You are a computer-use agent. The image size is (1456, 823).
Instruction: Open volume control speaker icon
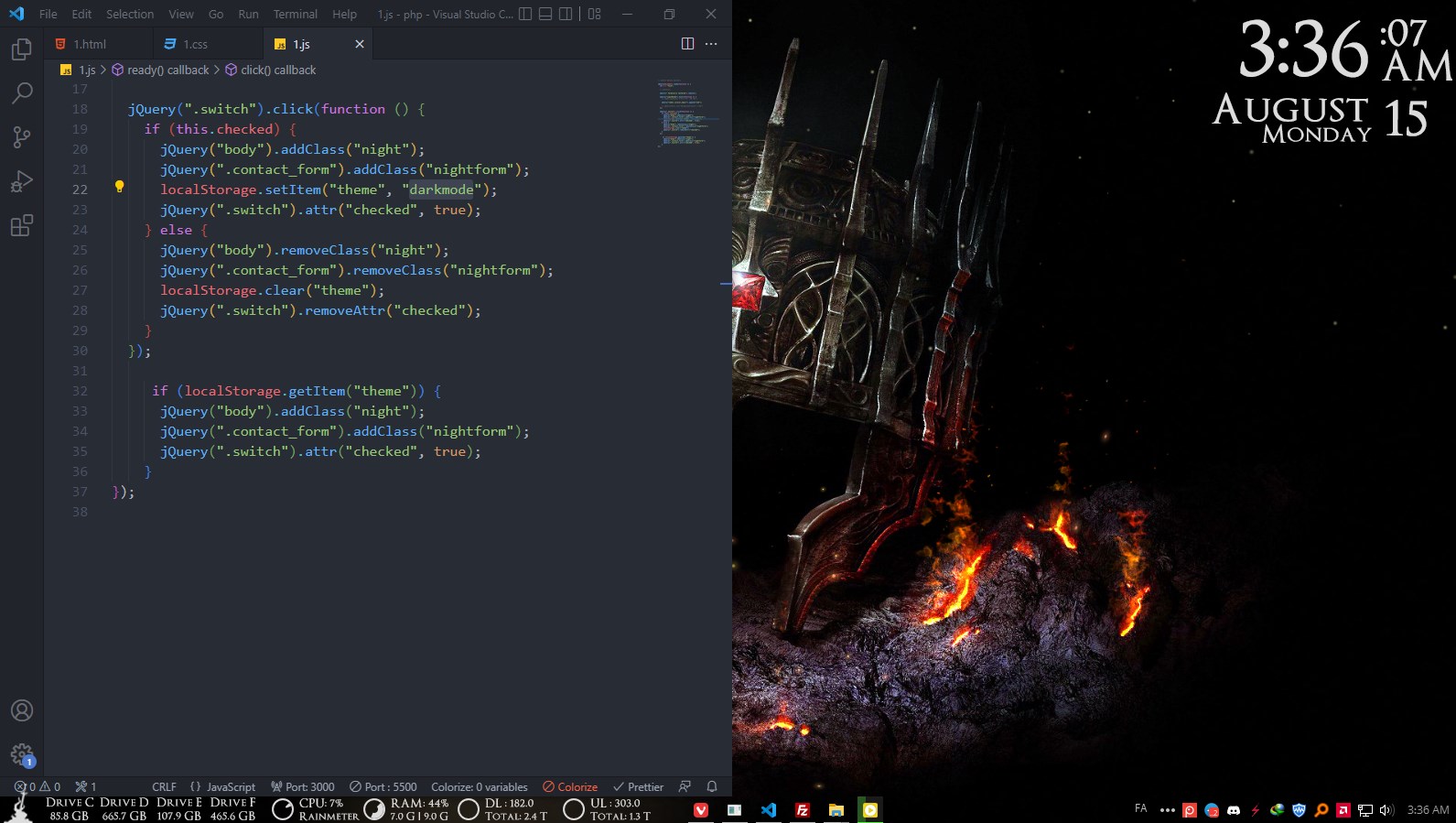pos(1386,810)
